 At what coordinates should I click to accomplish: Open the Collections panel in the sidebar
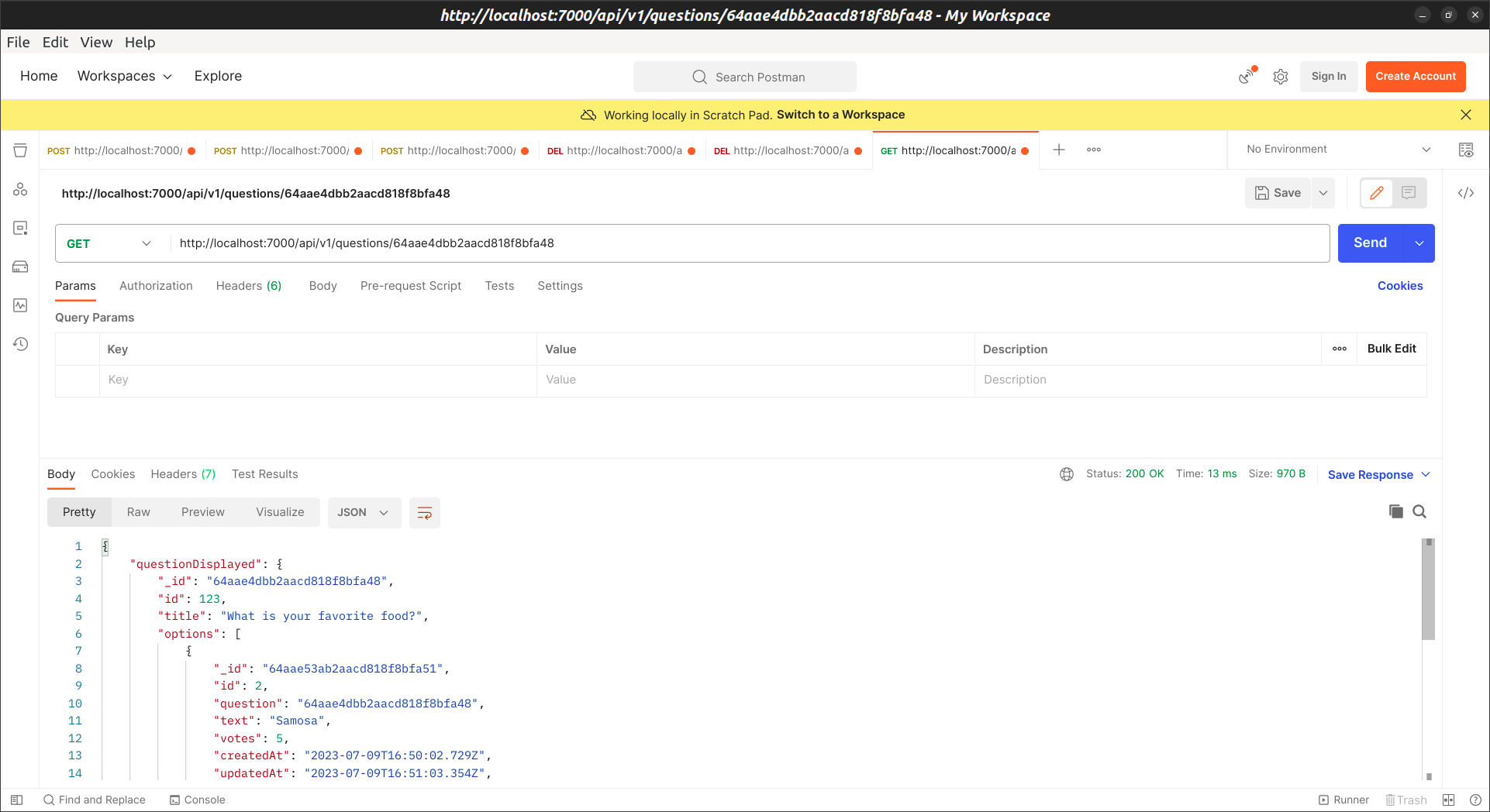[x=20, y=150]
